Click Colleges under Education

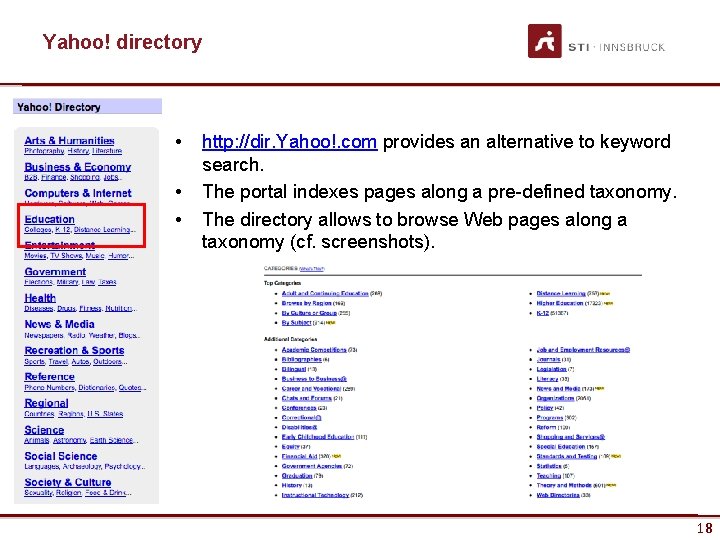[x=38, y=229]
